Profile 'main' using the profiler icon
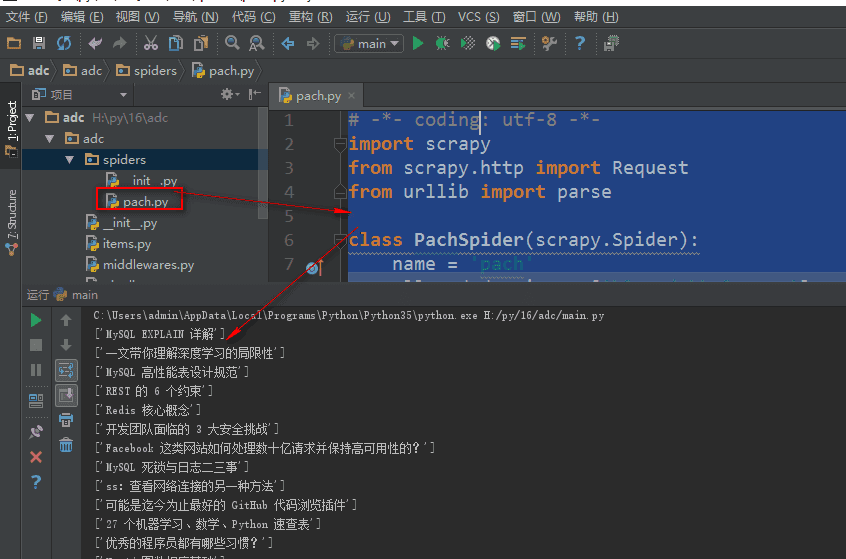846x559 pixels. (x=493, y=43)
